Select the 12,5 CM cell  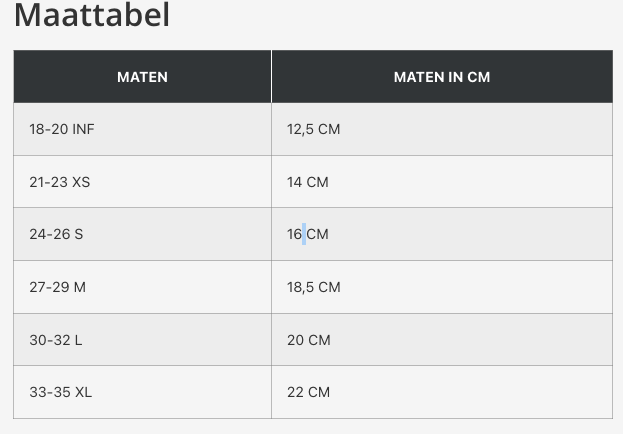313,129
